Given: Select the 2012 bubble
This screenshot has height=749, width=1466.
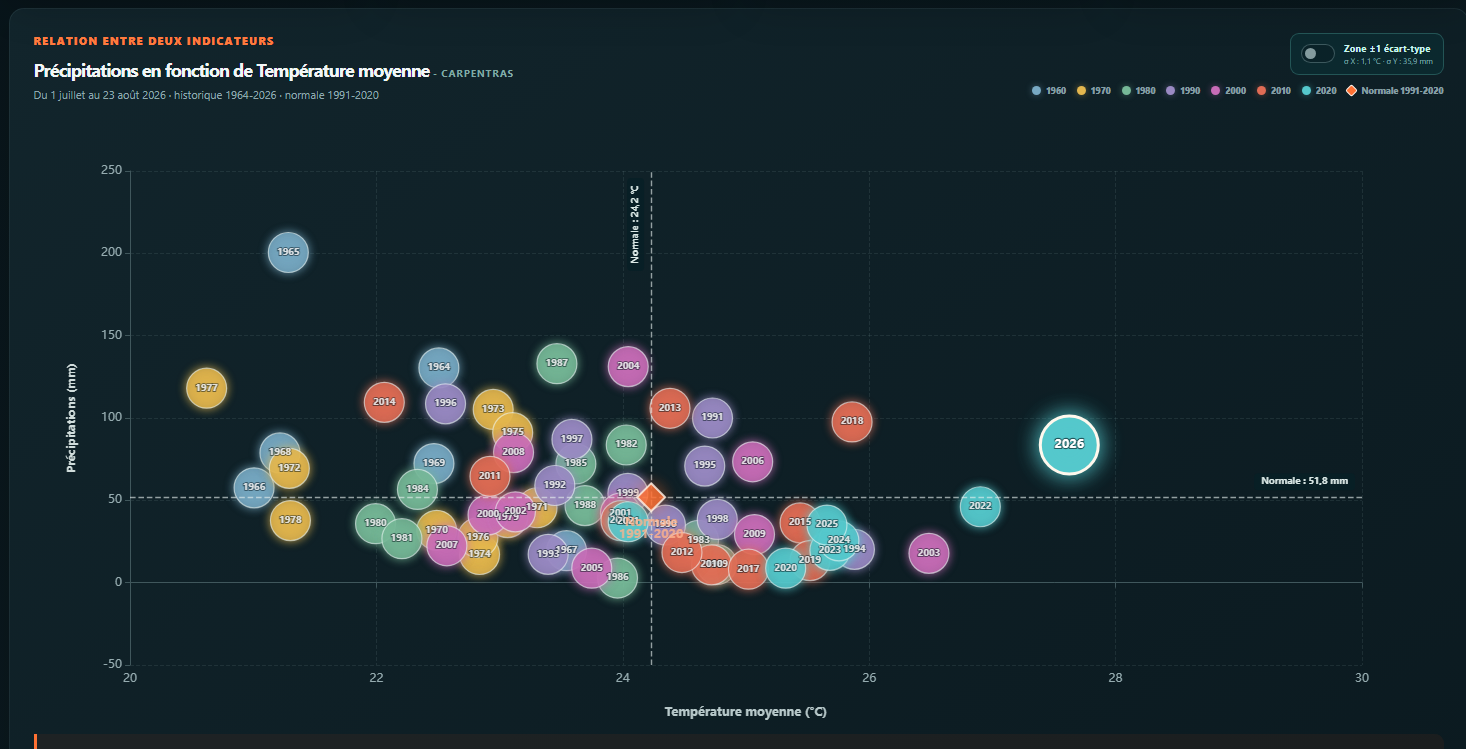Looking at the screenshot, I should pos(682,552).
